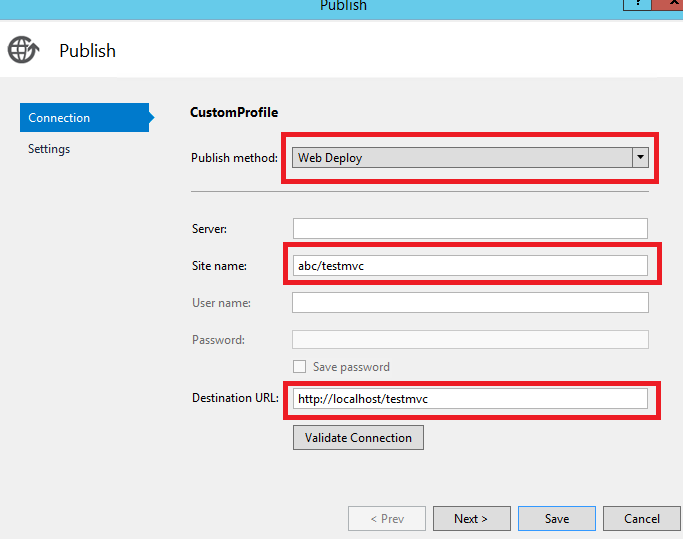Click the Site name label
The width and height of the screenshot is (683, 539).
[x=219, y=266]
